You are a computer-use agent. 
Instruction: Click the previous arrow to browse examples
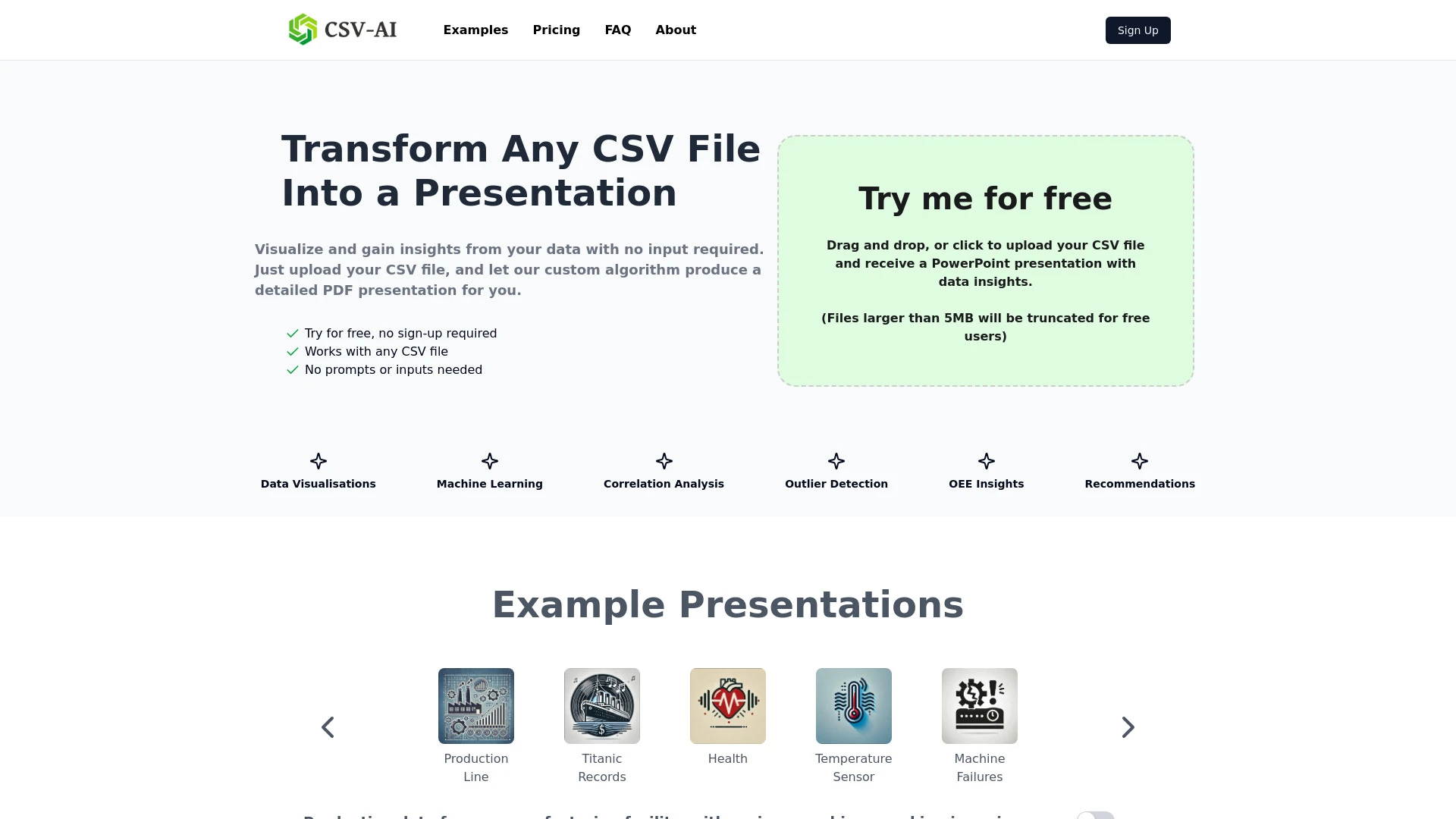pos(327,727)
